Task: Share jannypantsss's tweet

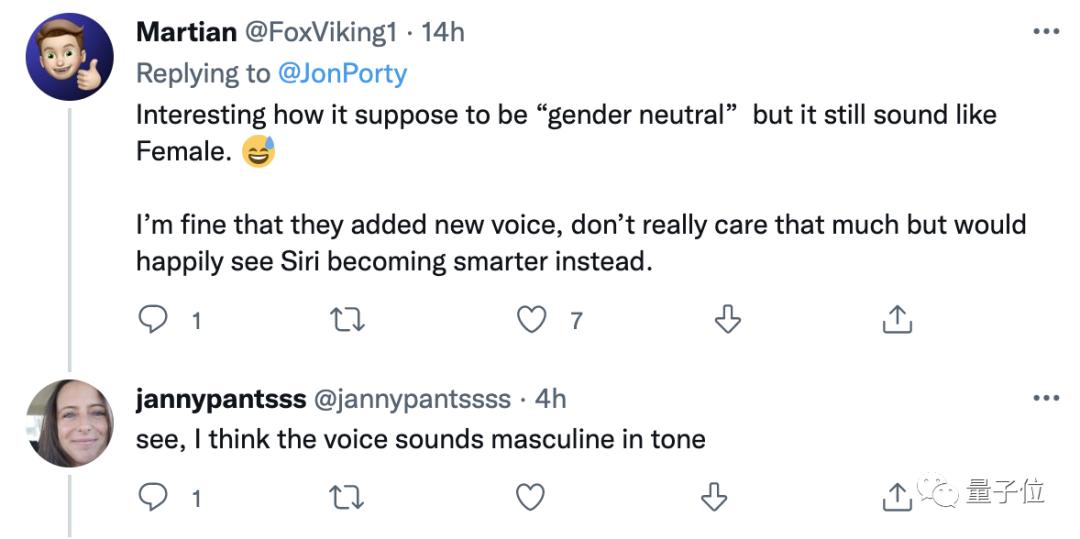Action: tap(897, 494)
